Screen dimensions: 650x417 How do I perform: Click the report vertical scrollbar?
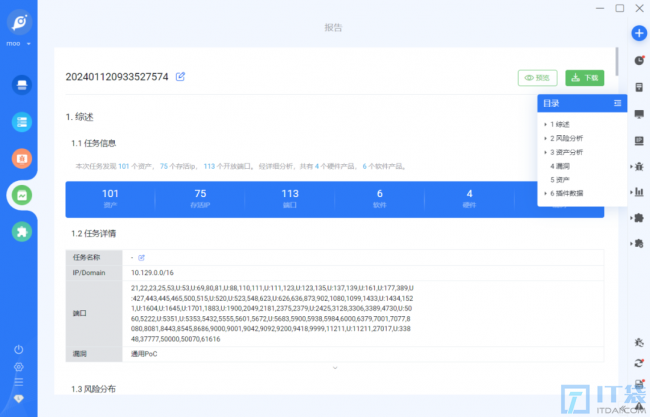coord(617,61)
